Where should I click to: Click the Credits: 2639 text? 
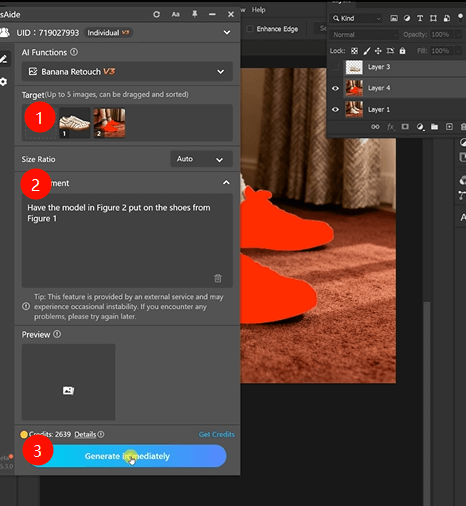(50, 434)
